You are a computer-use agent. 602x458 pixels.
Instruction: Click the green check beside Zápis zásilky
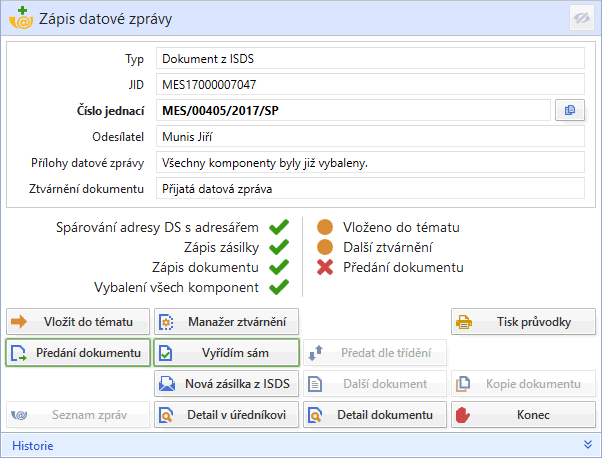tap(279, 247)
